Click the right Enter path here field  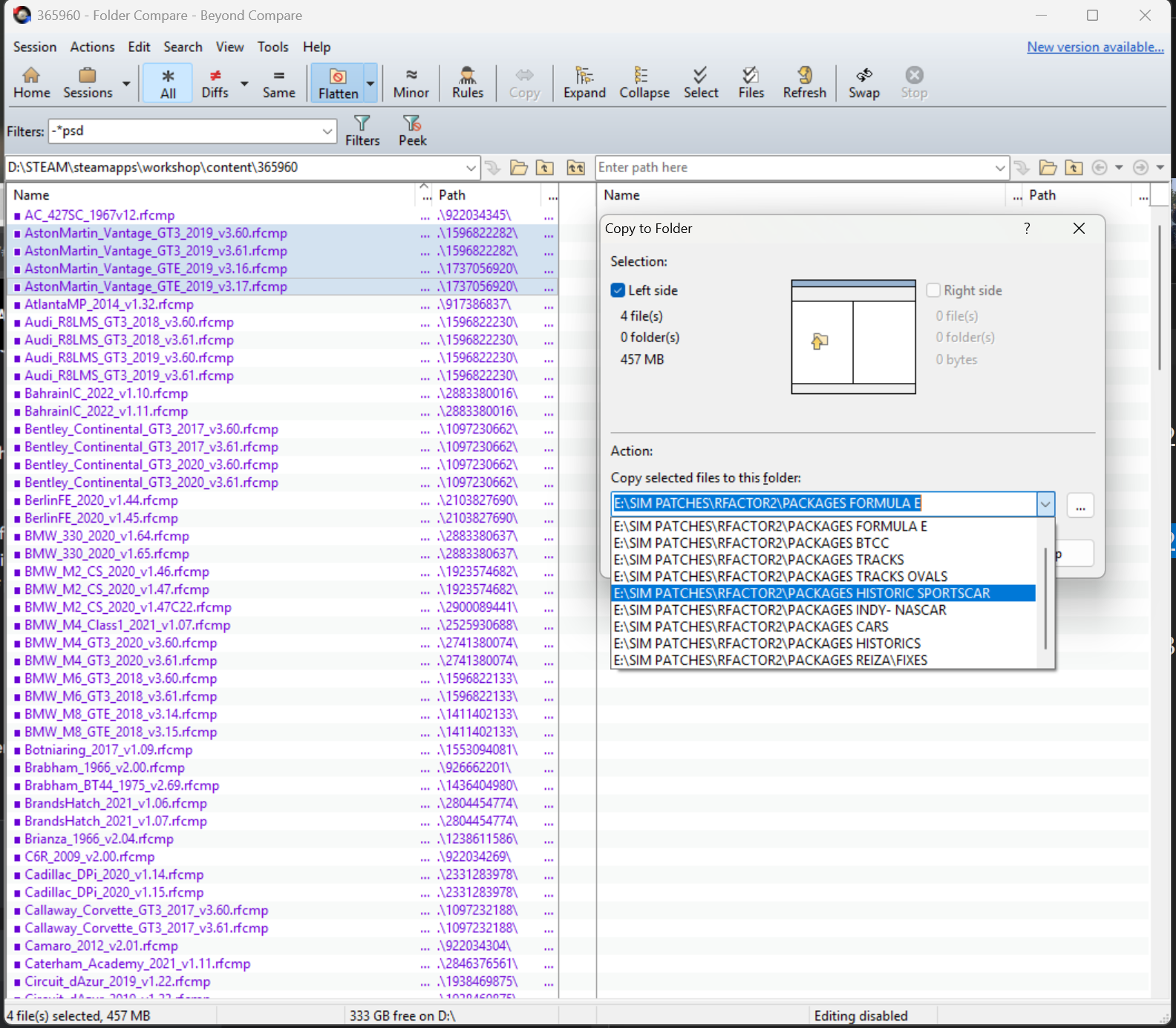point(794,168)
